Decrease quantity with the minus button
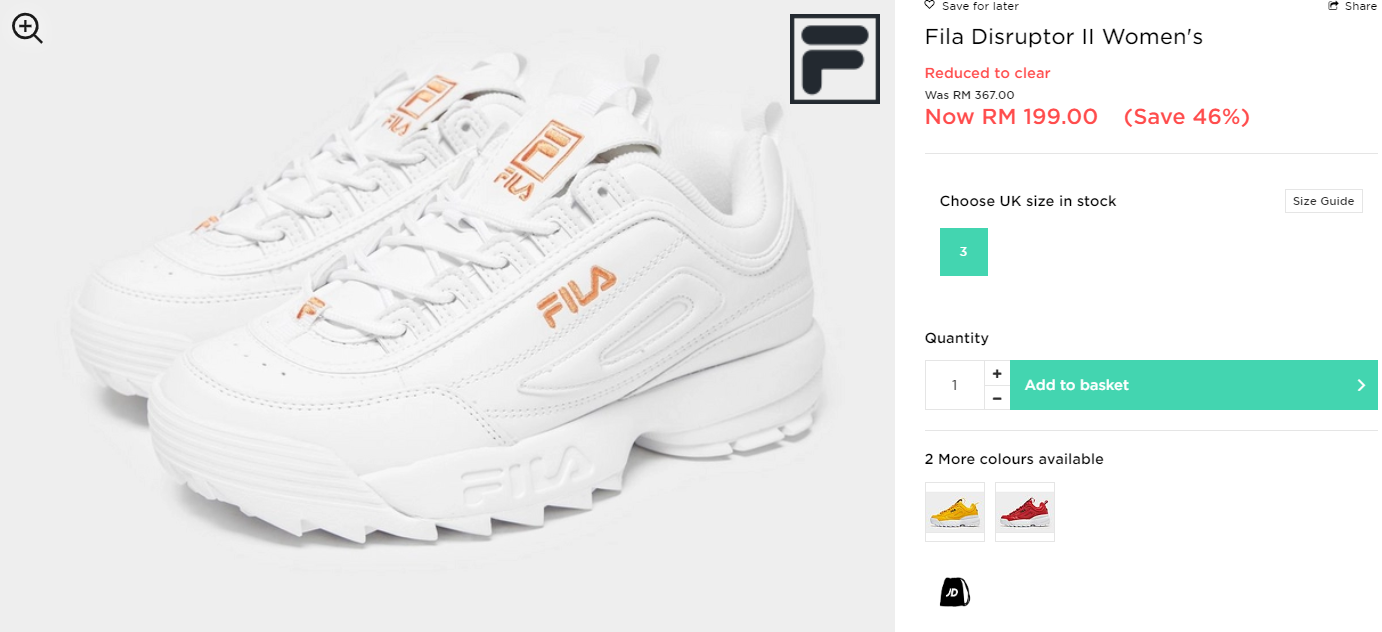1382x632 pixels. [997, 398]
